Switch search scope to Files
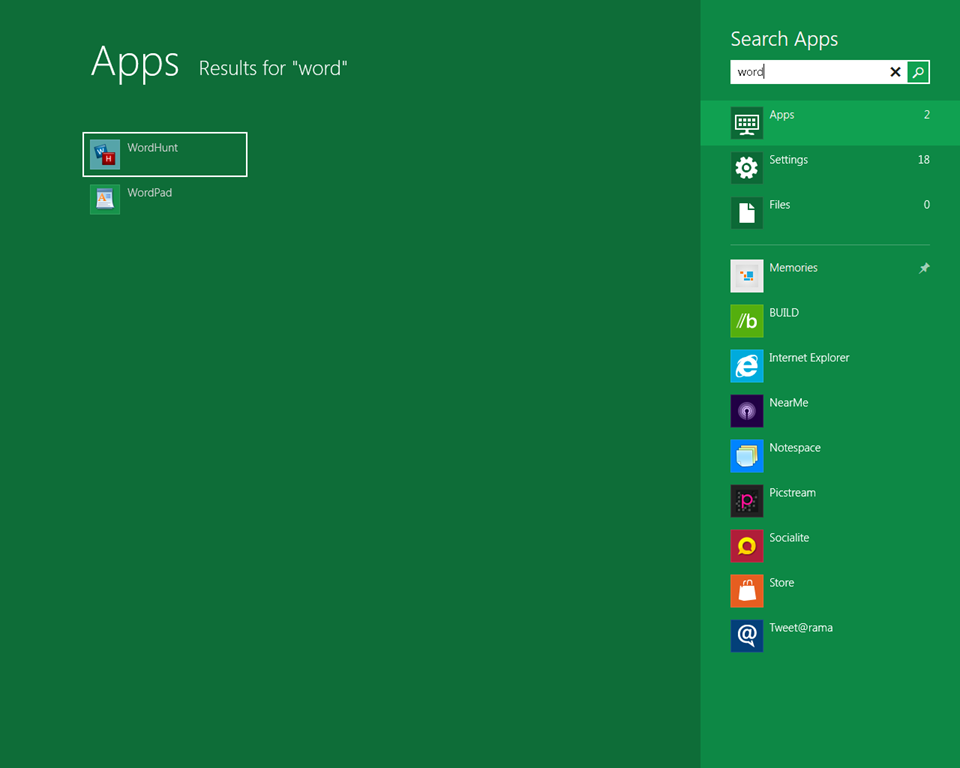960x768 pixels. point(830,213)
